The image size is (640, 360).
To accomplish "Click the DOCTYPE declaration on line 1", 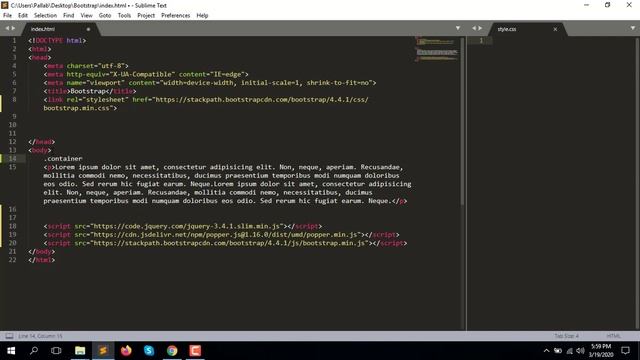I will [57, 40].
